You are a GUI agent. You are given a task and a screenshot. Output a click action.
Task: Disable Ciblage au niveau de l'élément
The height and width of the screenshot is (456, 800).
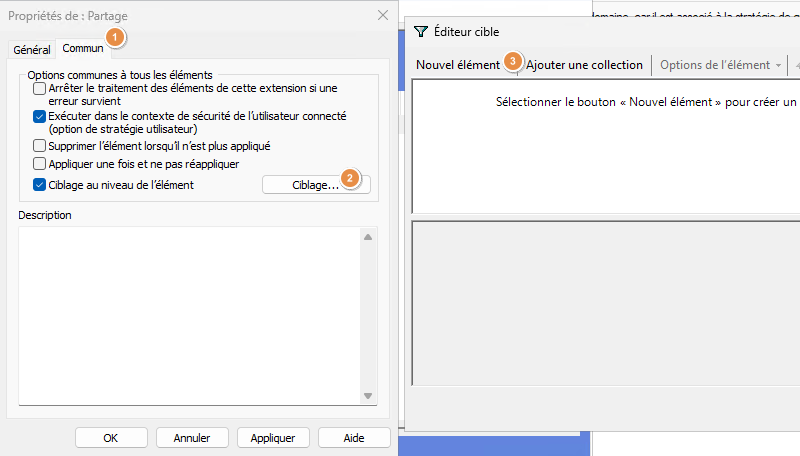point(39,184)
